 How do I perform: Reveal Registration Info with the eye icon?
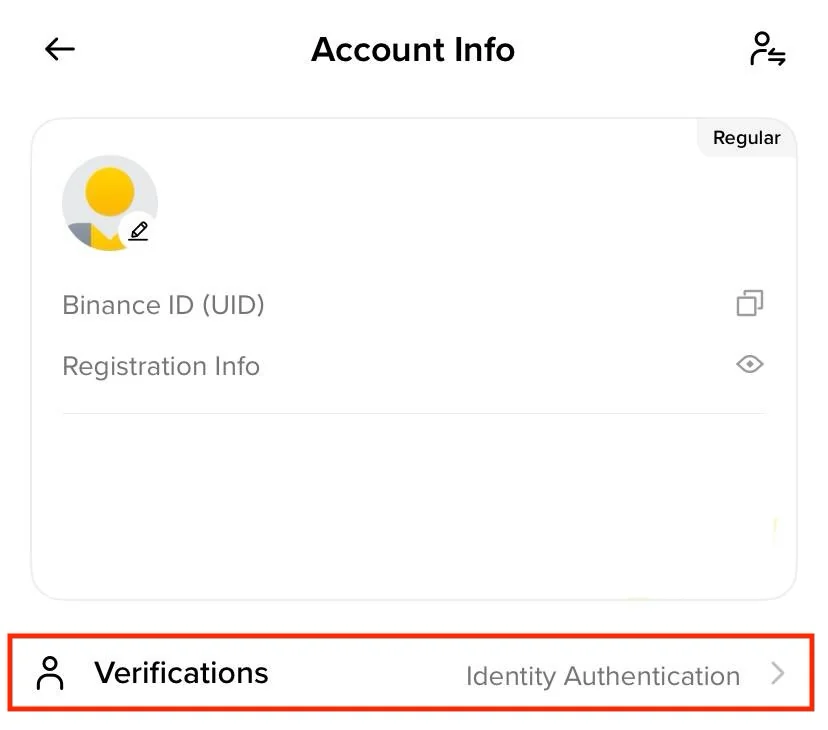coord(750,364)
